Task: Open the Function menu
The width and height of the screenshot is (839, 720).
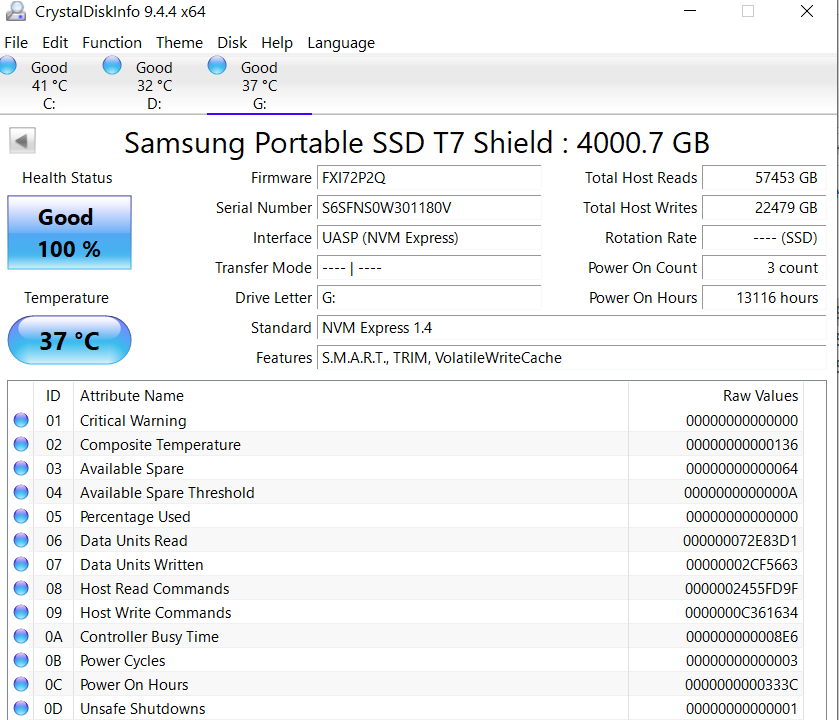Action: [112, 43]
